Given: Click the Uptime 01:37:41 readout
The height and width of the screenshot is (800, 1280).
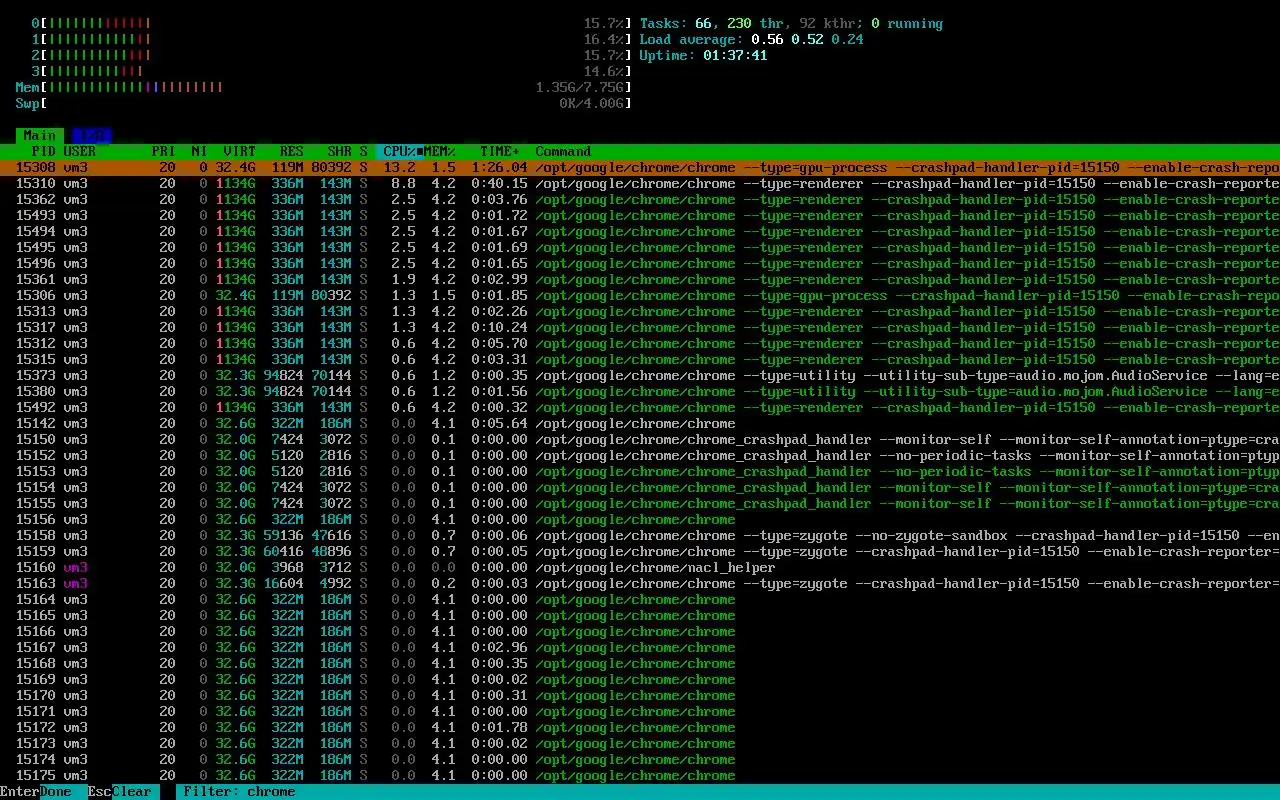Looking at the screenshot, I should 703,55.
